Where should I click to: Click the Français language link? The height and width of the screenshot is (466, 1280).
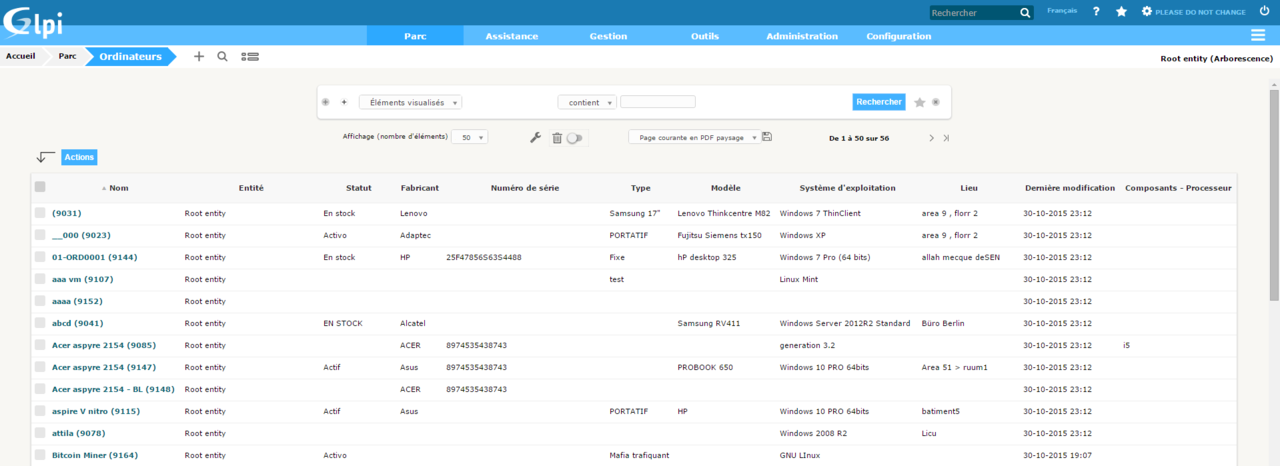[x=1062, y=11]
